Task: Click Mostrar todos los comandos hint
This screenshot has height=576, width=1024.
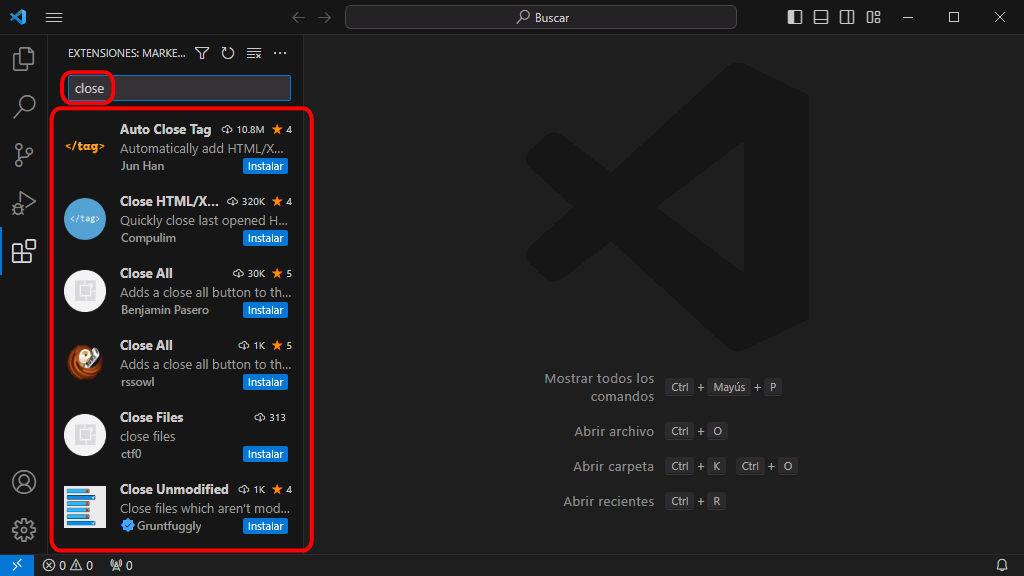Action: click(599, 387)
